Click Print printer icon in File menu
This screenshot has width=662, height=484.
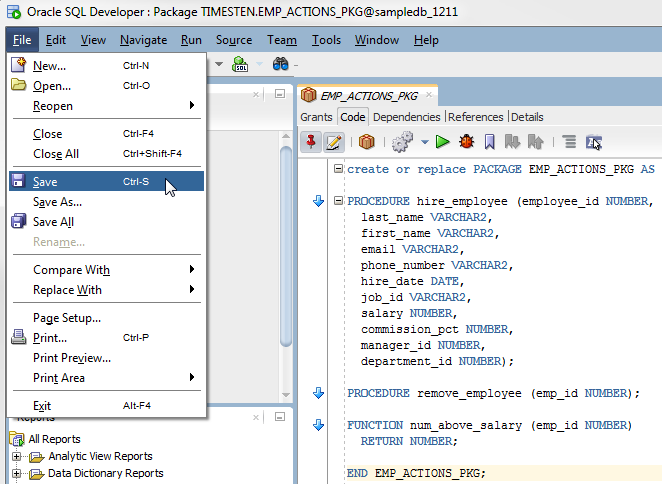click(18, 337)
